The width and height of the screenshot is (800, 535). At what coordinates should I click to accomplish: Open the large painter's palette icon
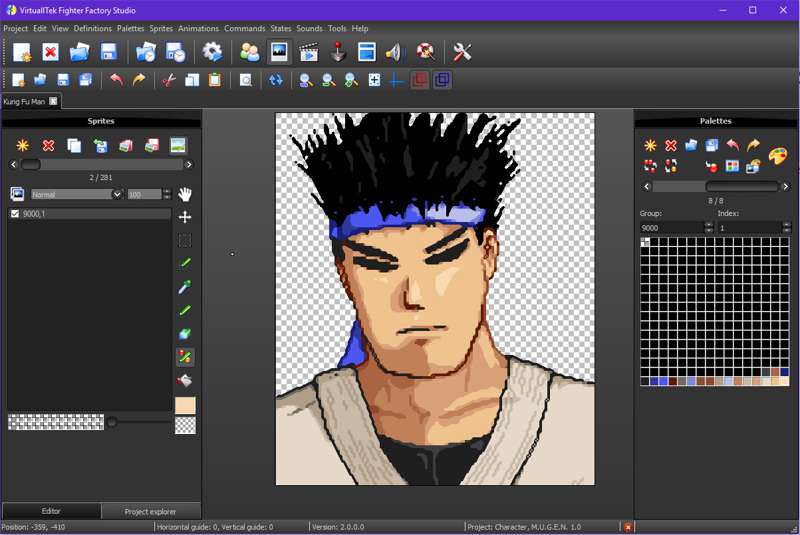tap(778, 156)
